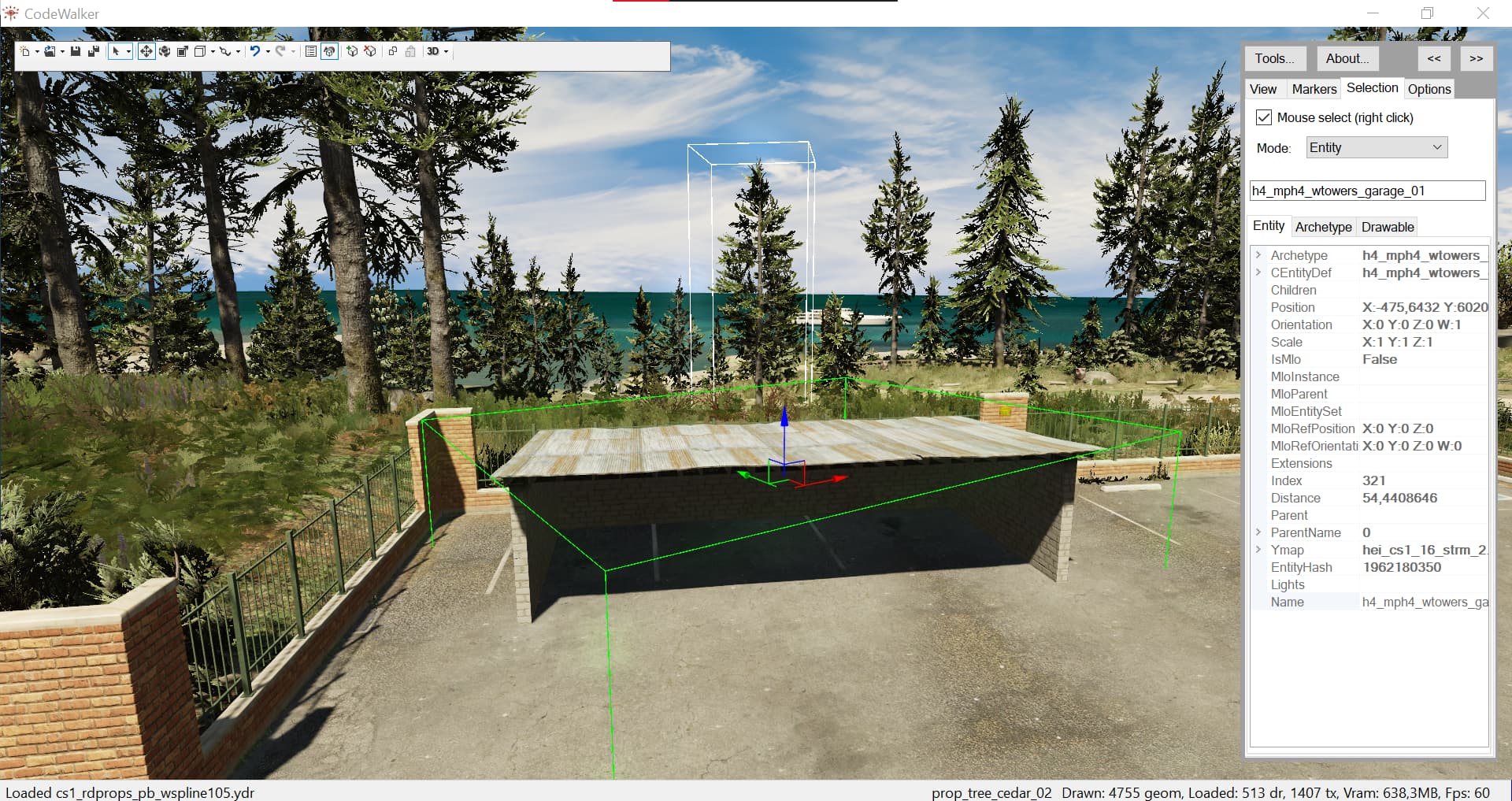This screenshot has height=801, width=1512.
Task: Click the About... button
Action: (x=1347, y=58)
